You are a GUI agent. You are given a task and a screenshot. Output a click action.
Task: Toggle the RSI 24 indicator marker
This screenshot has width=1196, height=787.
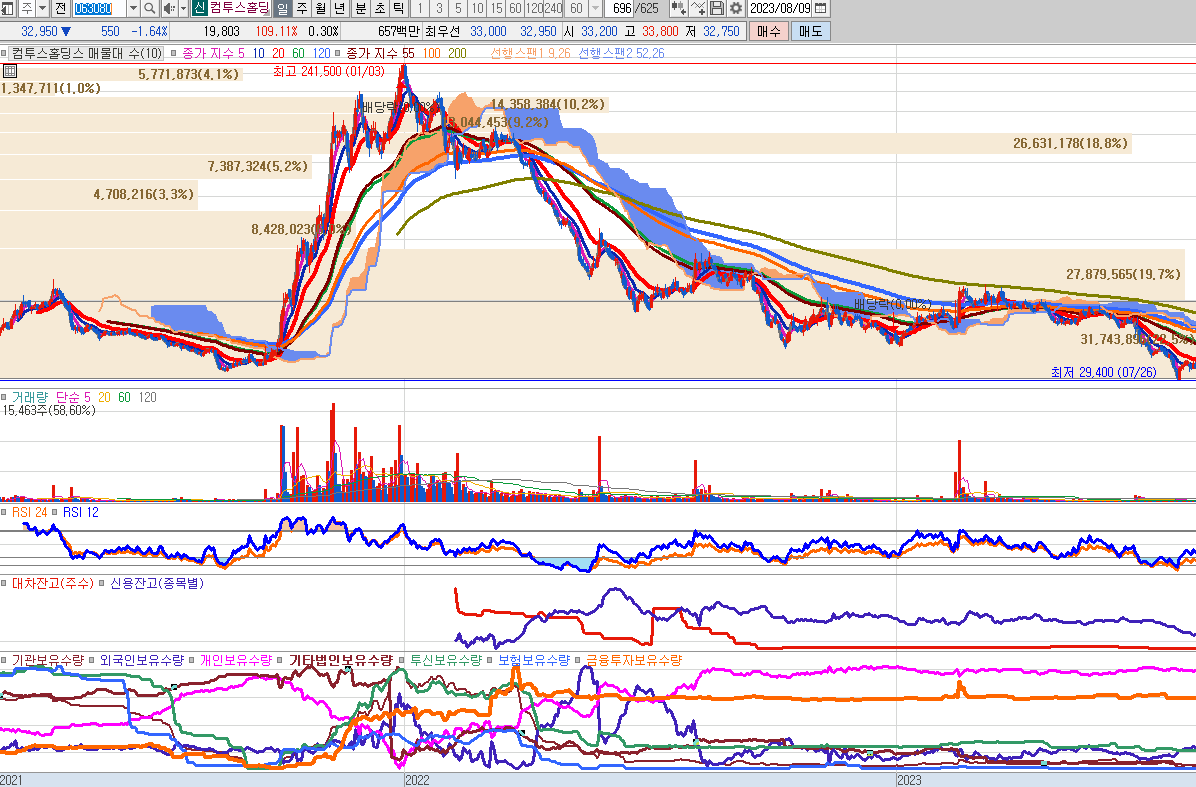5,512
